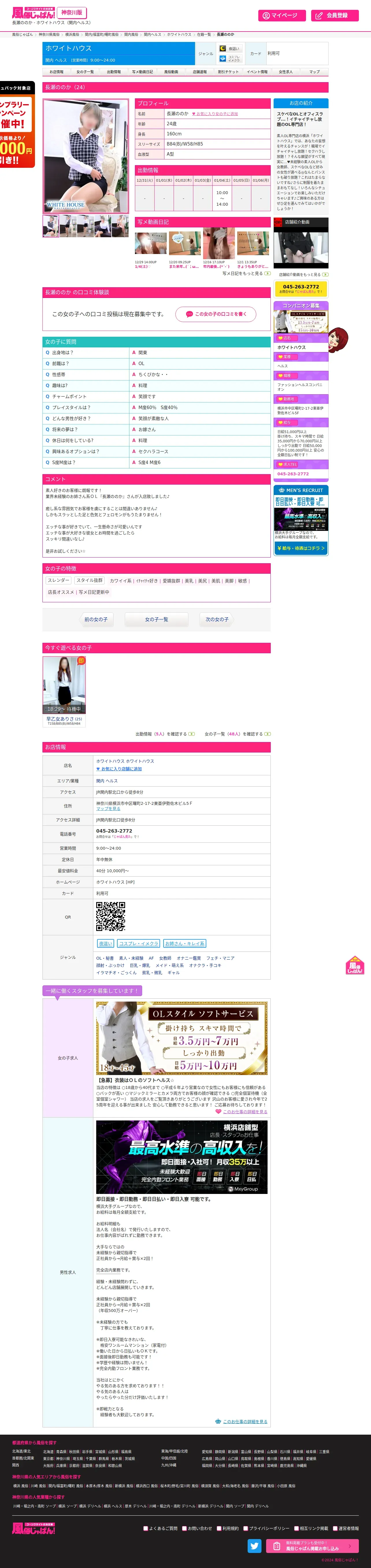The height and width of the screenshot is (1568, 371).
Task: Click この女の子の口コミを書く button
Action: [x=216, y=314]
